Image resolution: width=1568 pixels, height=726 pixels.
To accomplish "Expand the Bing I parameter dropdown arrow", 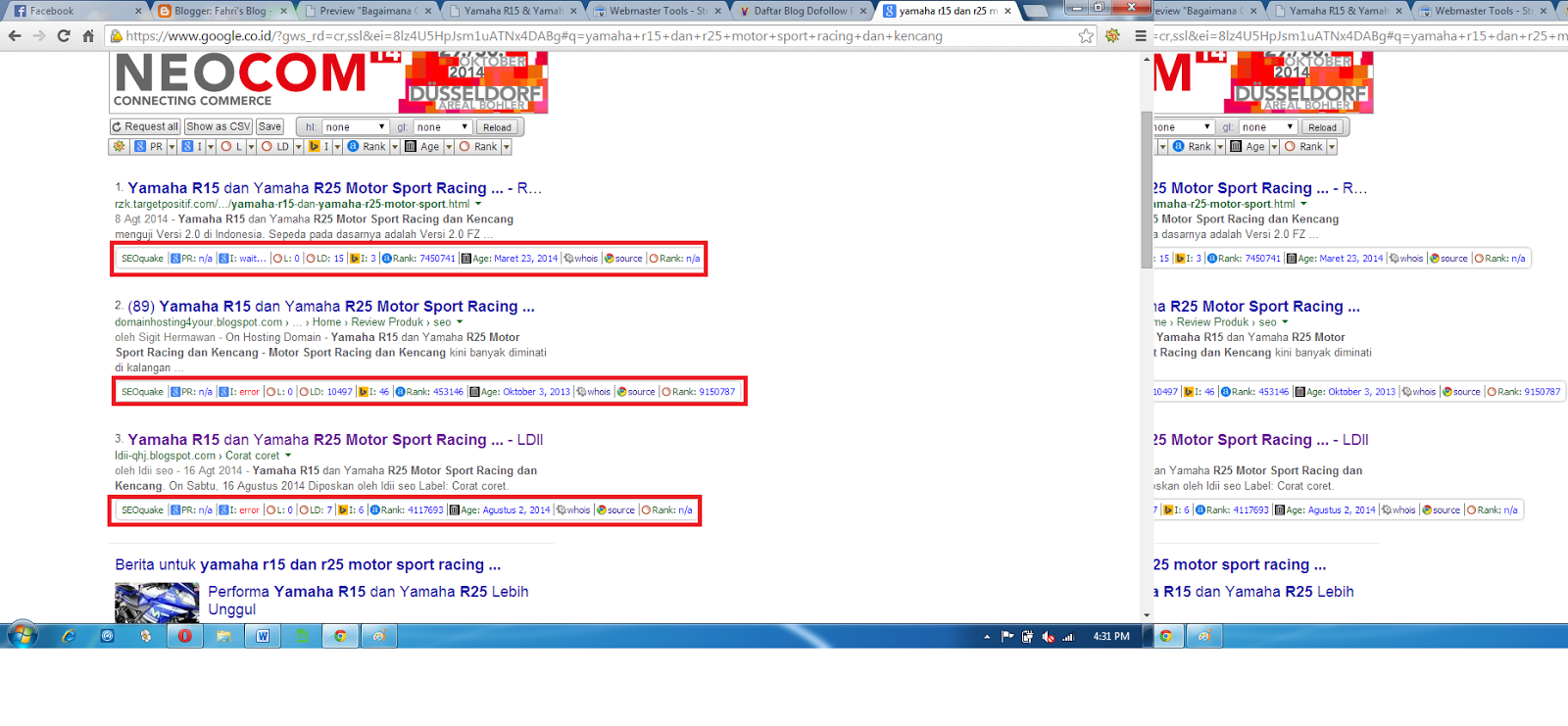I will (337, 146).
